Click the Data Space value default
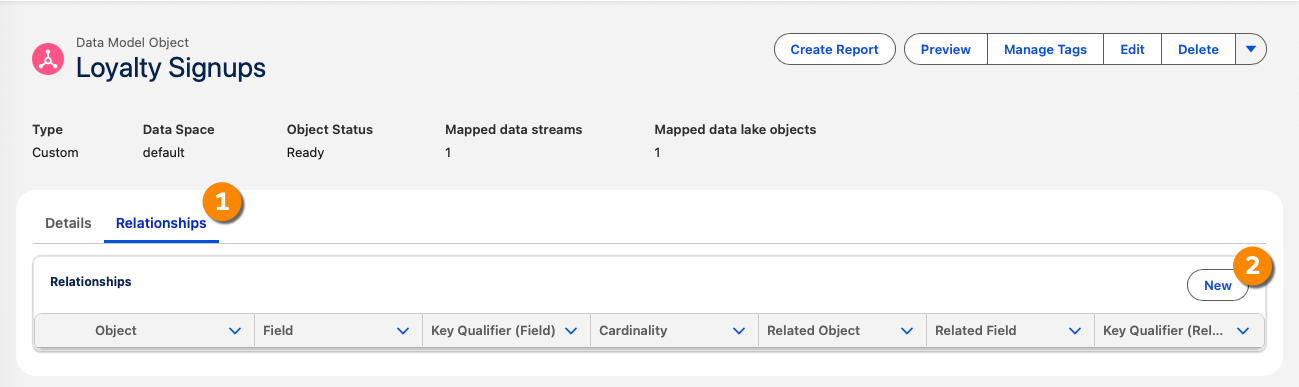1299x387 pixels. click(x=164, y=153)
